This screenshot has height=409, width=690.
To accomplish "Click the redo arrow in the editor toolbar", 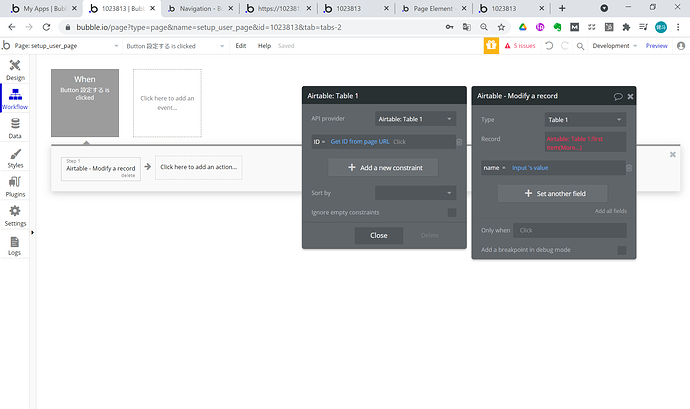I will coord(565,46).
